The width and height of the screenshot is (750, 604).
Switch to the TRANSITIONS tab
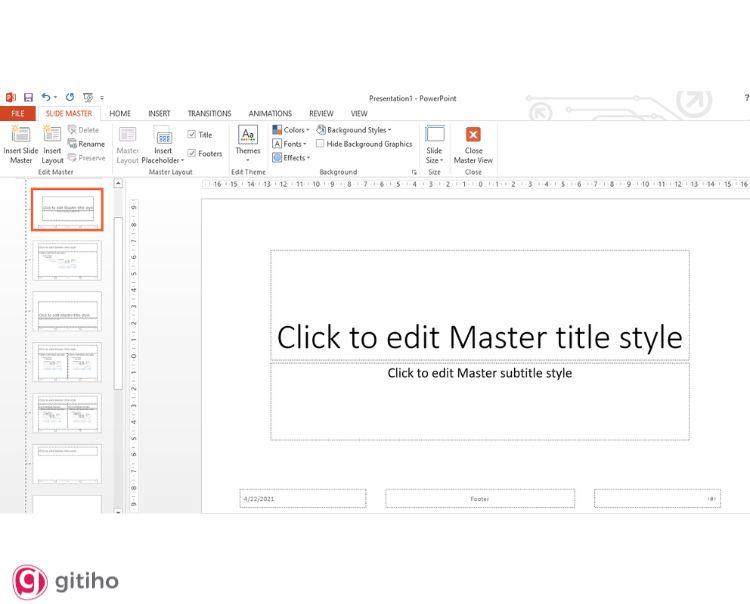[210, 113]
